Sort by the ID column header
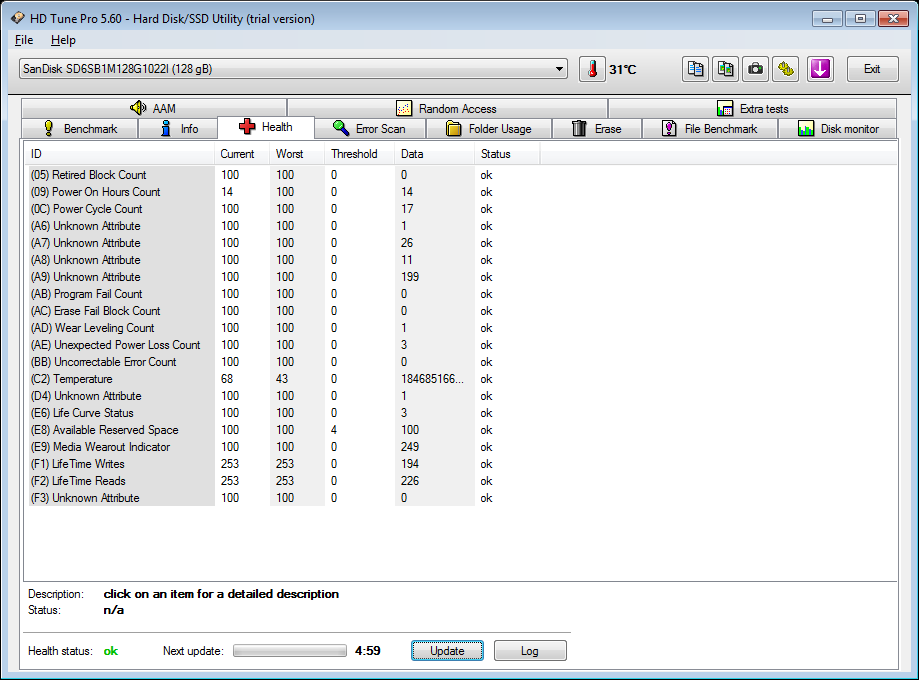The image size is (919, 680). click(120, 154)
